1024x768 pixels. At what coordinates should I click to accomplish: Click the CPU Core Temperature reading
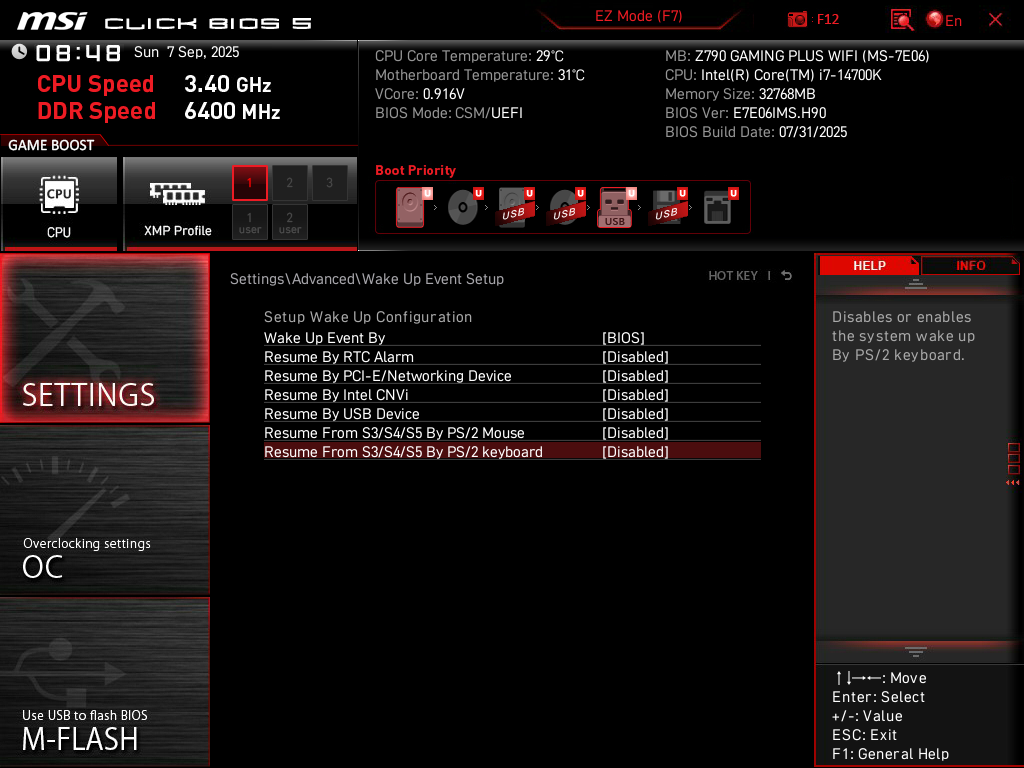tap(469, 56)
